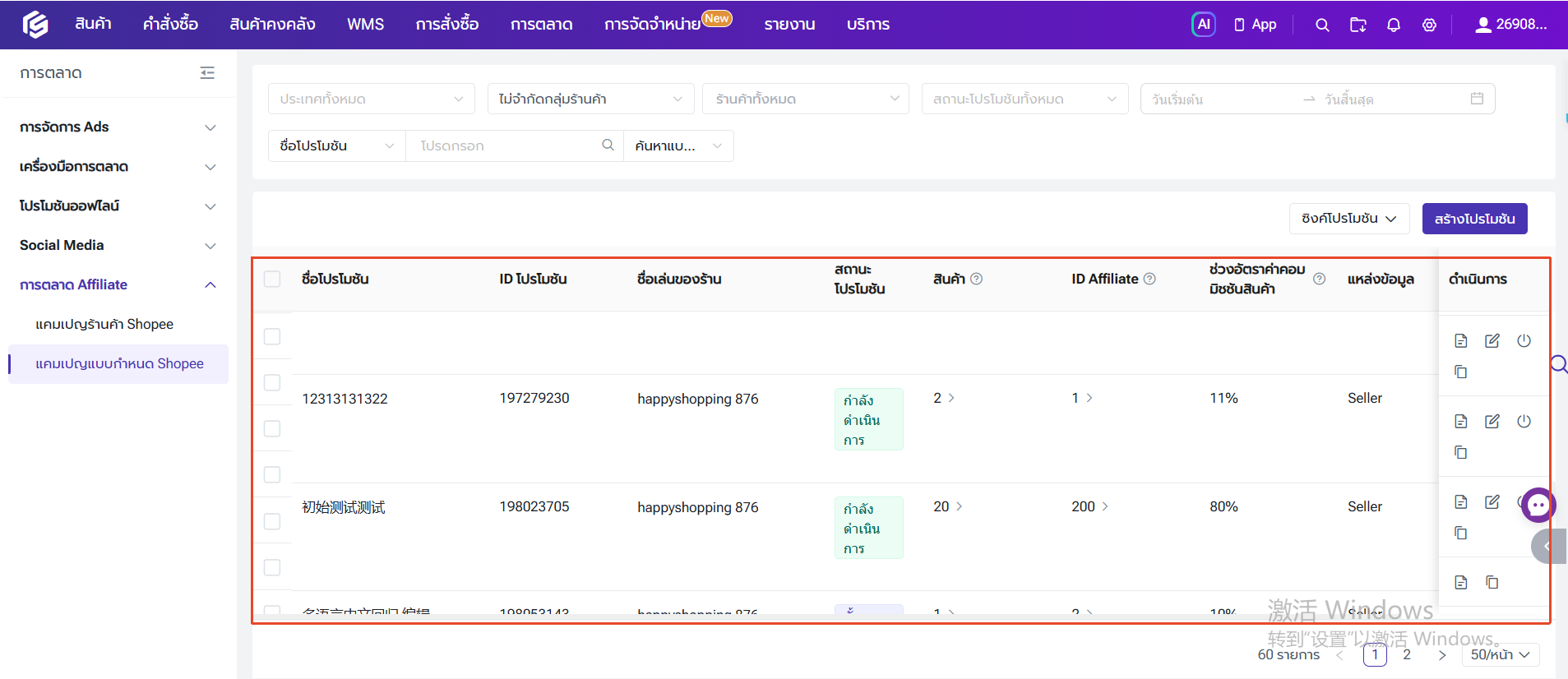Click the help icon beside ID Affiliate header
The width and height of the screenshot is (1568, 679).
[x=1149, y=279]
